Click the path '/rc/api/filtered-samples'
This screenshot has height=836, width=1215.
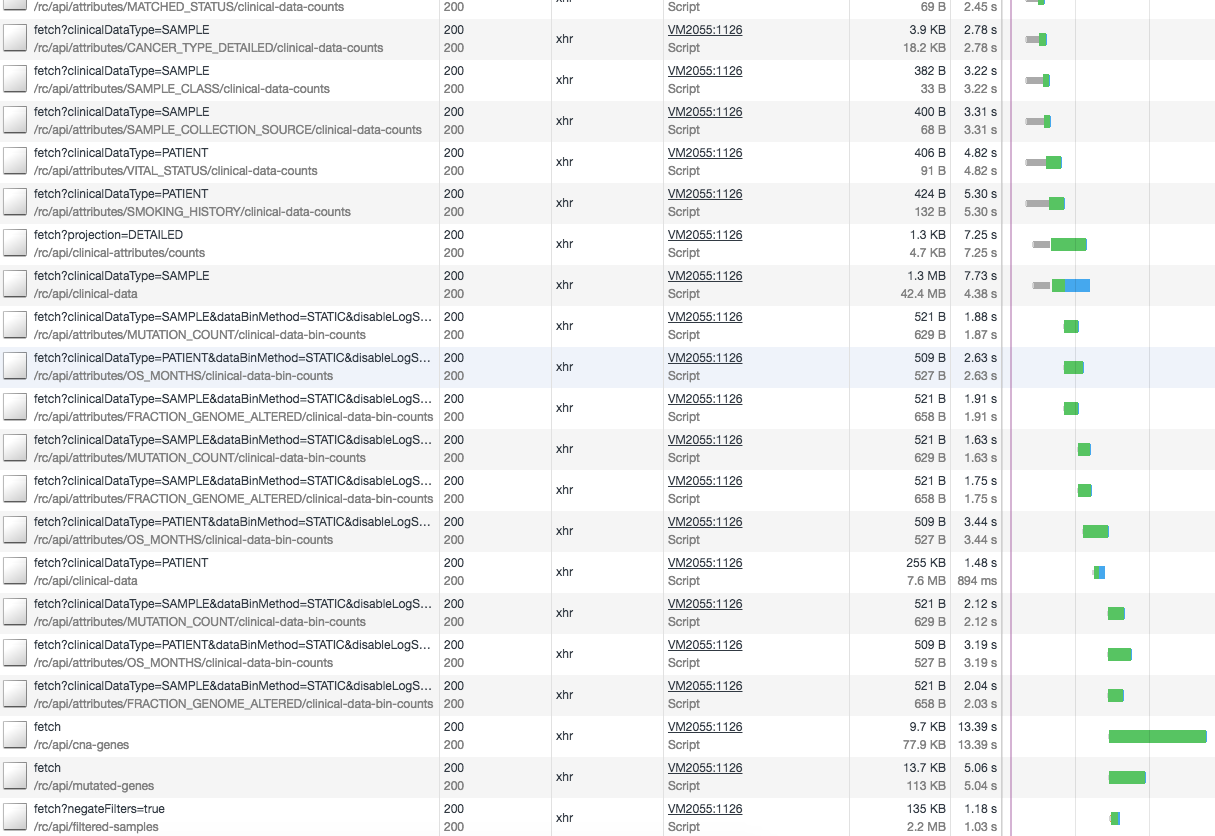coord(98,827)
